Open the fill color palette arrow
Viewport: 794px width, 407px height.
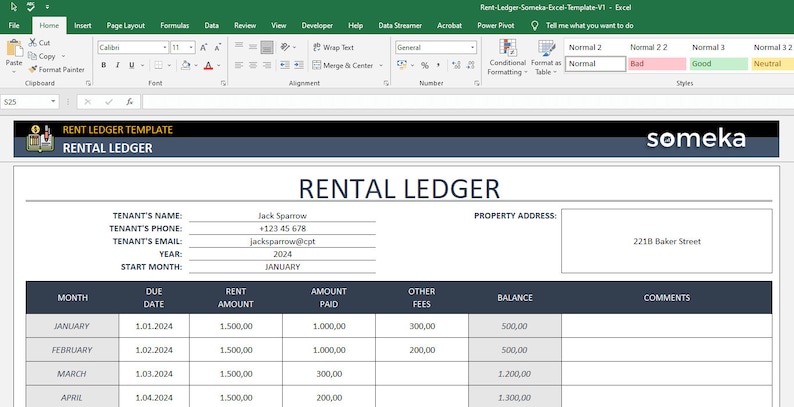[196, 65]
